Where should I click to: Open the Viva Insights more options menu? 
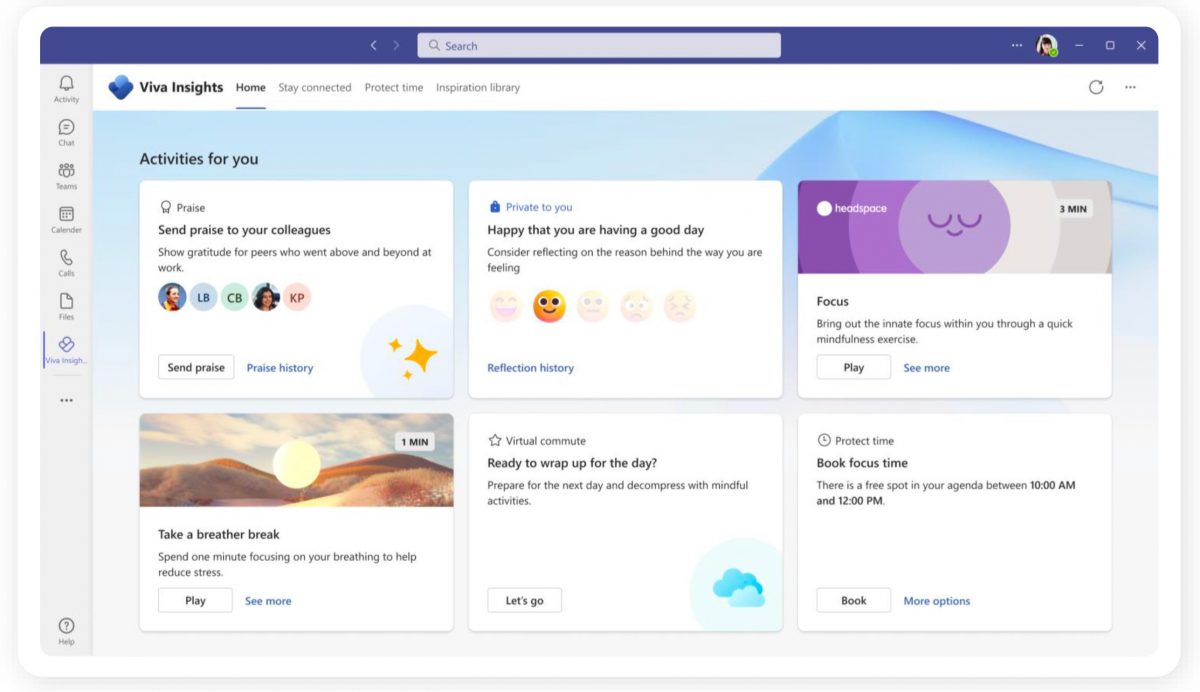1130,87
